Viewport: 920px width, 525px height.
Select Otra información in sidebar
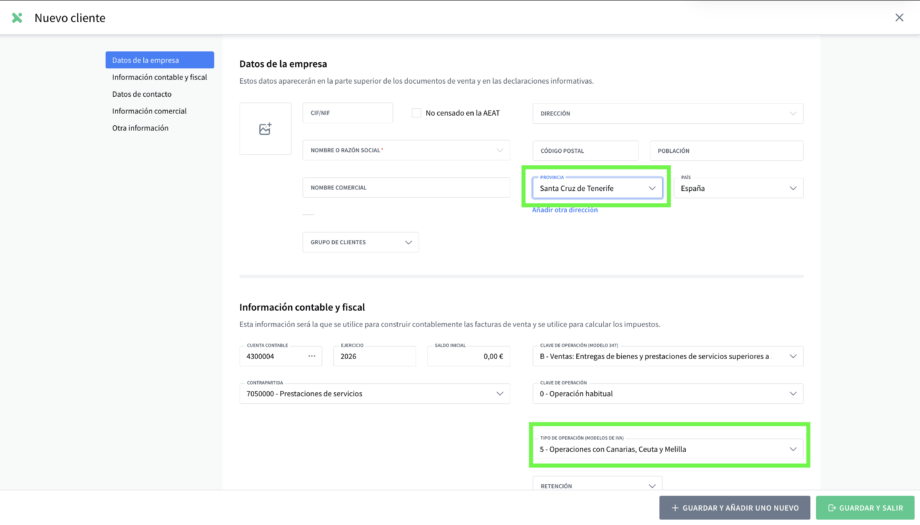tap(140, 128)
